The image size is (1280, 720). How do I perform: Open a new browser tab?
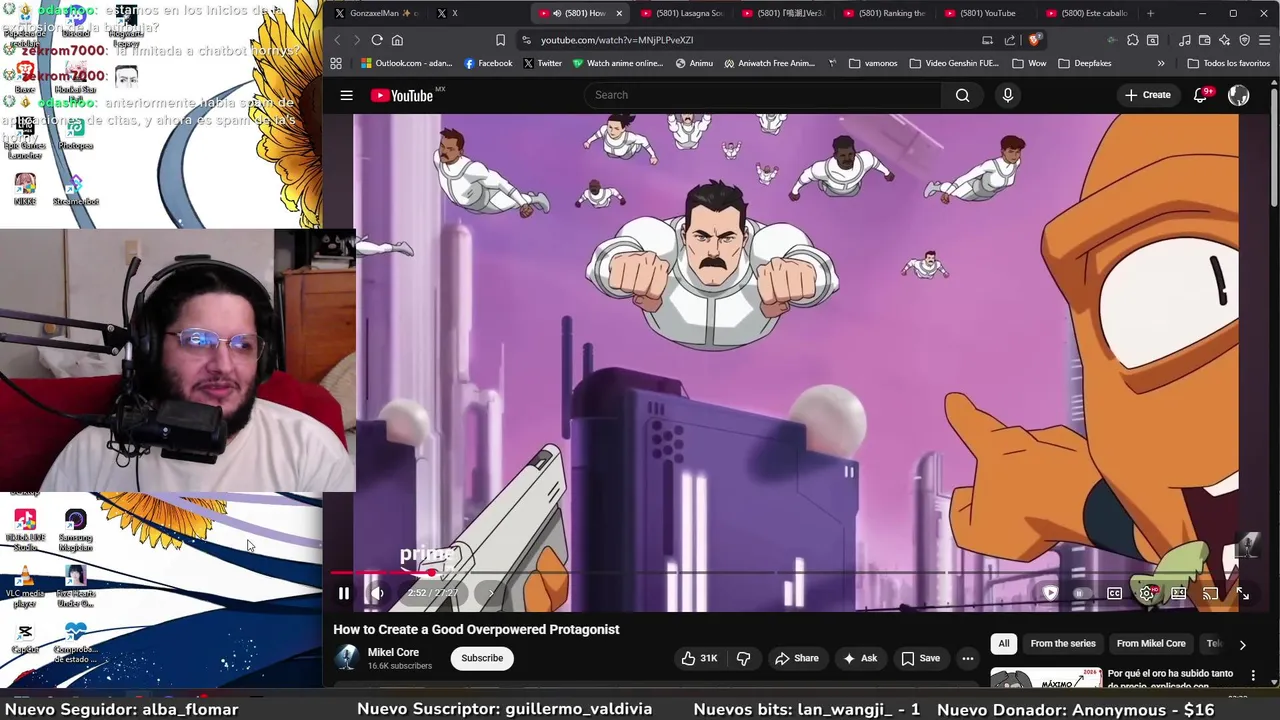(x=1150, y=13)
